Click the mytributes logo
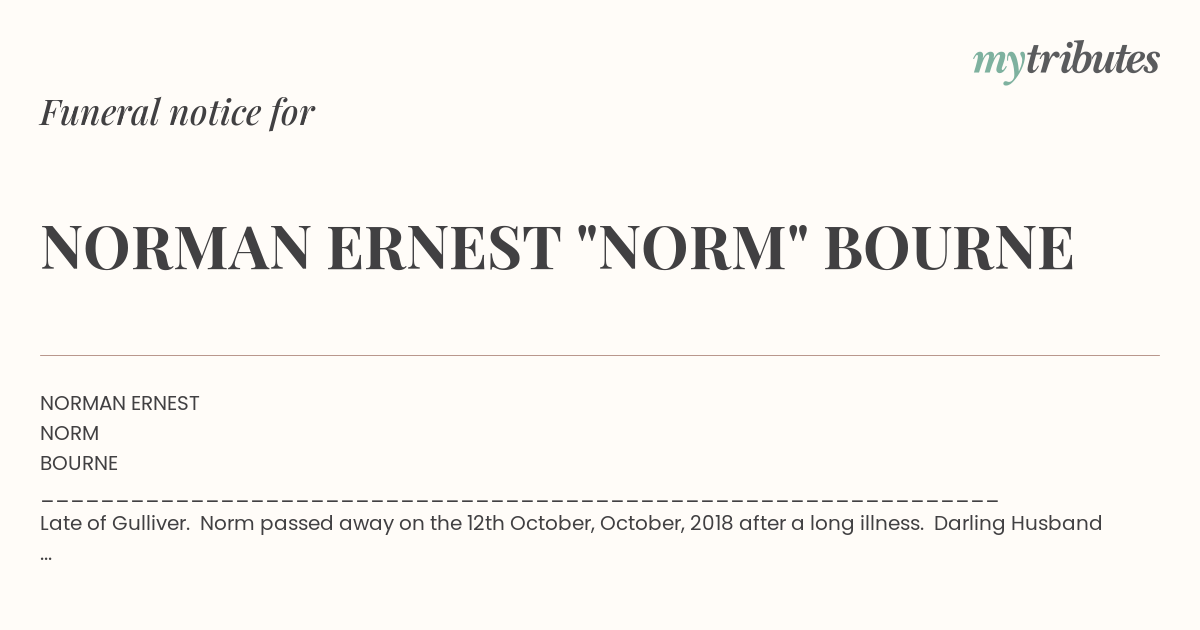This screenshot has width=1200, height=630. [1066, 61]
